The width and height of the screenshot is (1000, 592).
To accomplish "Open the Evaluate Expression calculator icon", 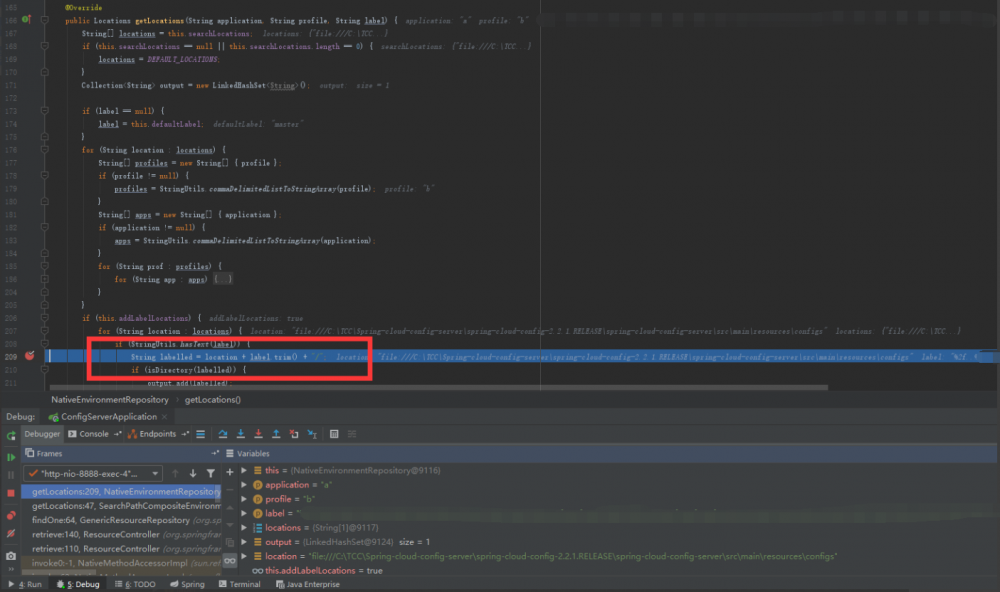I will pyautogui.click(x=332, y=433).
